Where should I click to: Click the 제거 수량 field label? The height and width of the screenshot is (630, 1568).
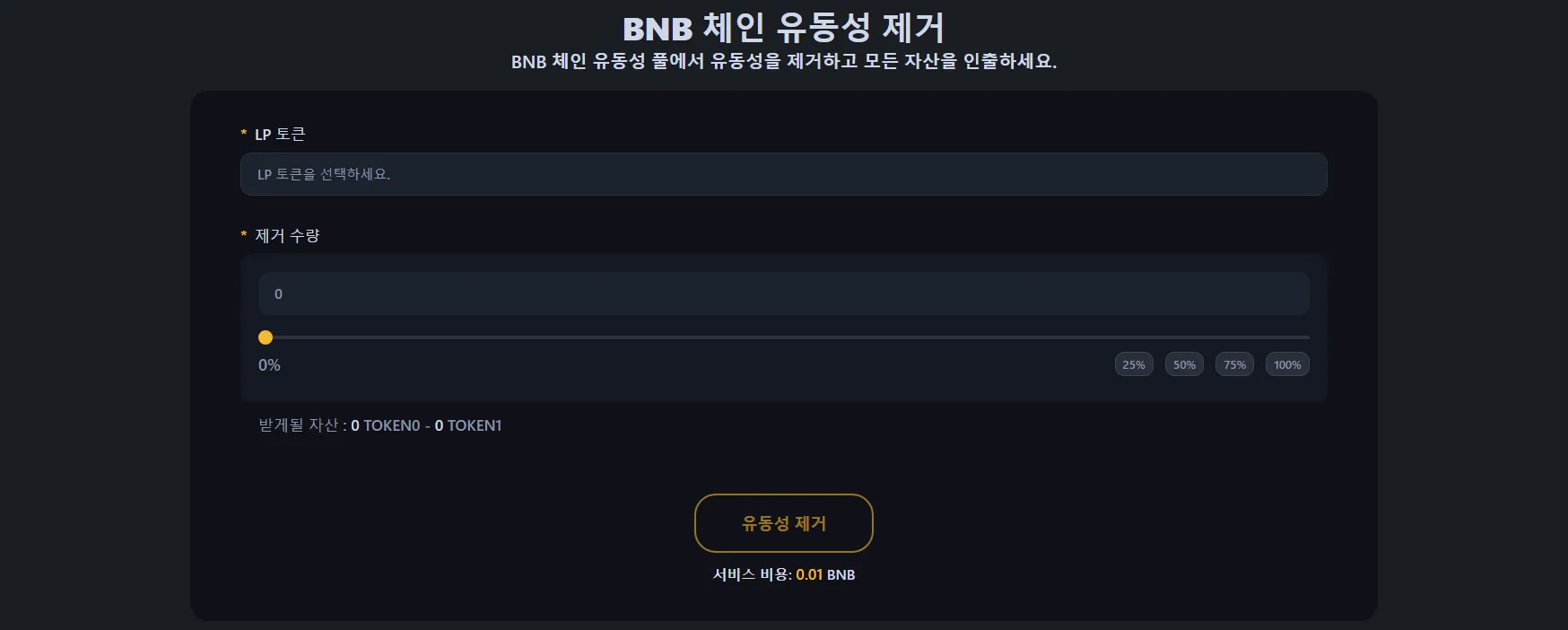[x=287, y=236]
